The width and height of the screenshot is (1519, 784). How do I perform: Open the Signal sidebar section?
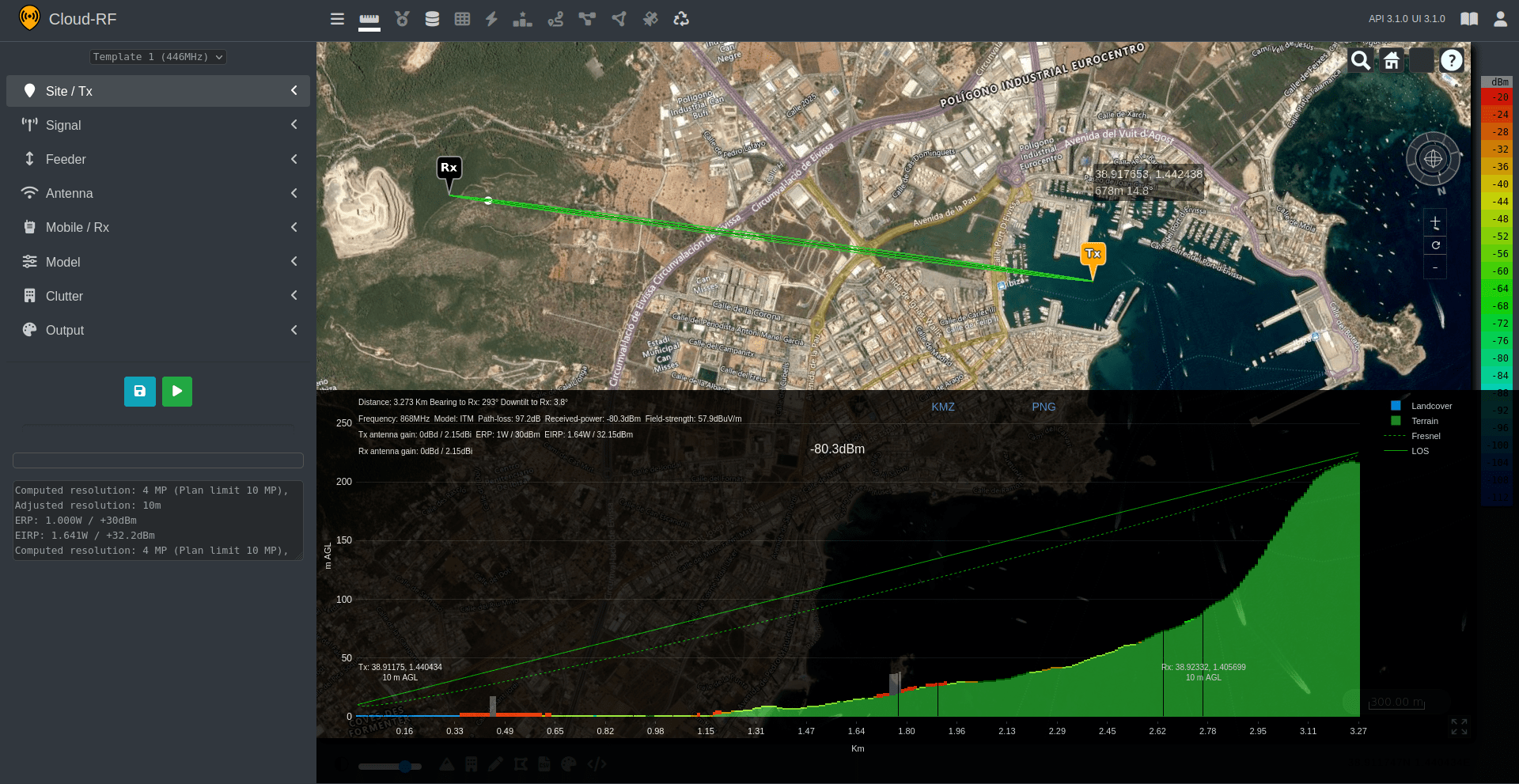(x=157, y=125)
